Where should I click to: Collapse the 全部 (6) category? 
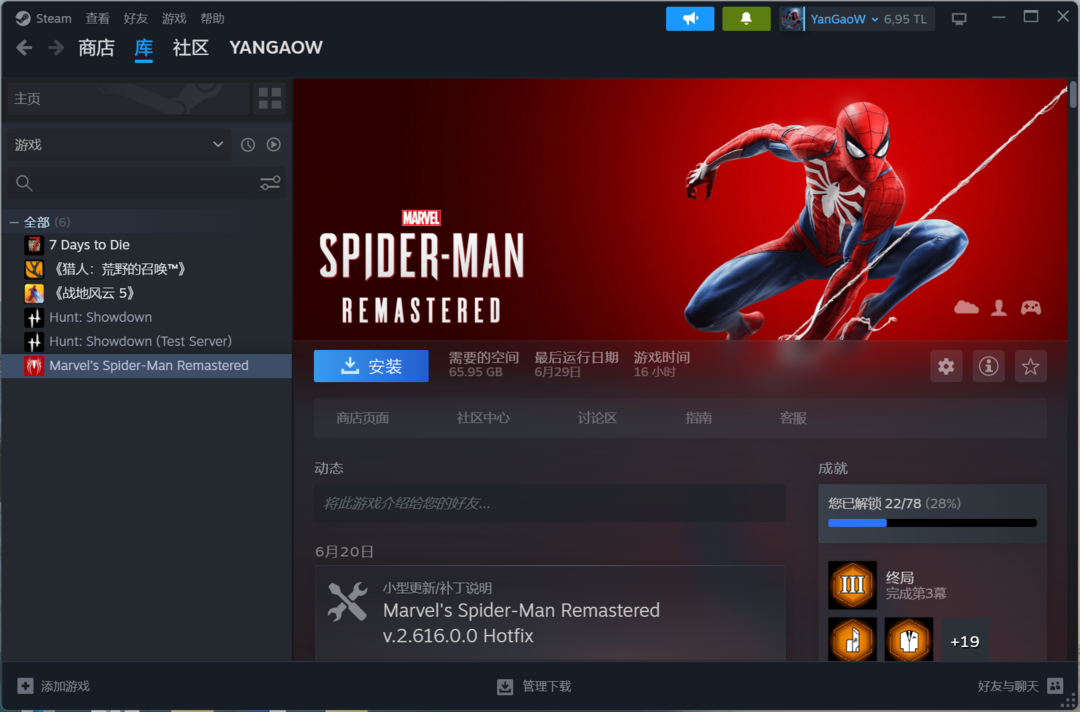pyautogui.click(x=14, y=222)
